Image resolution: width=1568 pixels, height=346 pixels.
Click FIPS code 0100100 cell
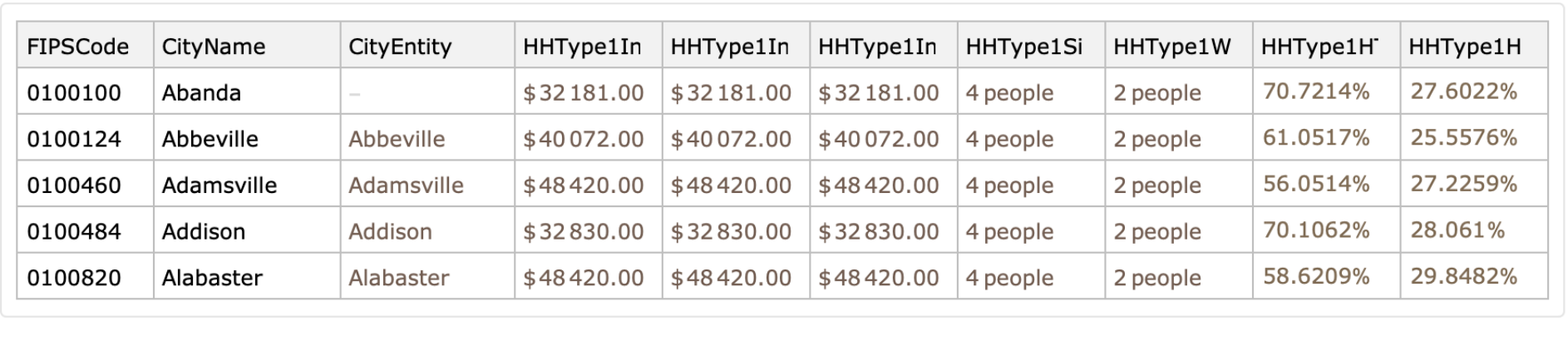[x=74, y=92]
